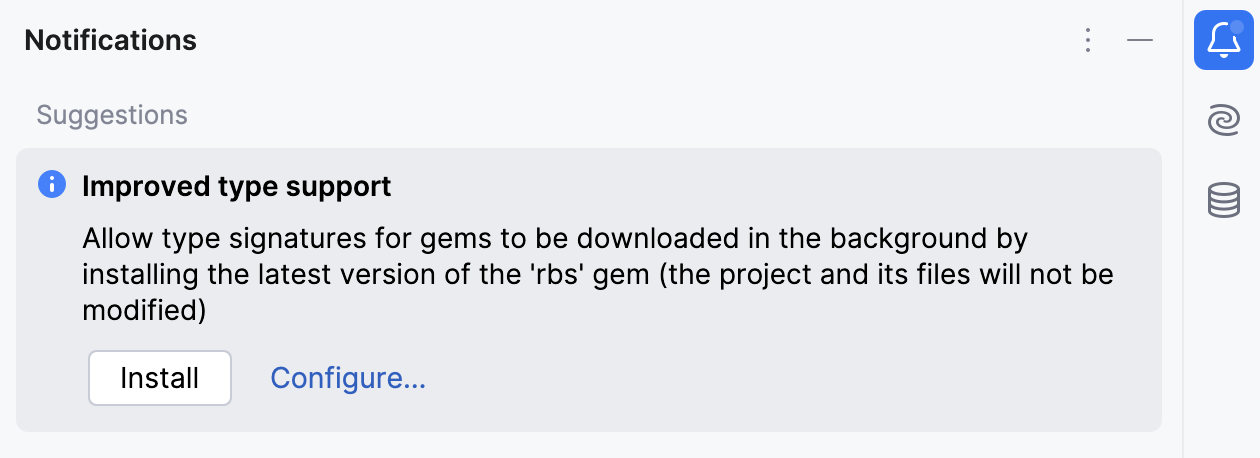The image size is (1260, 458).
Task: Click the blue unread dot on bell
Action: [x=1236, y=28]
